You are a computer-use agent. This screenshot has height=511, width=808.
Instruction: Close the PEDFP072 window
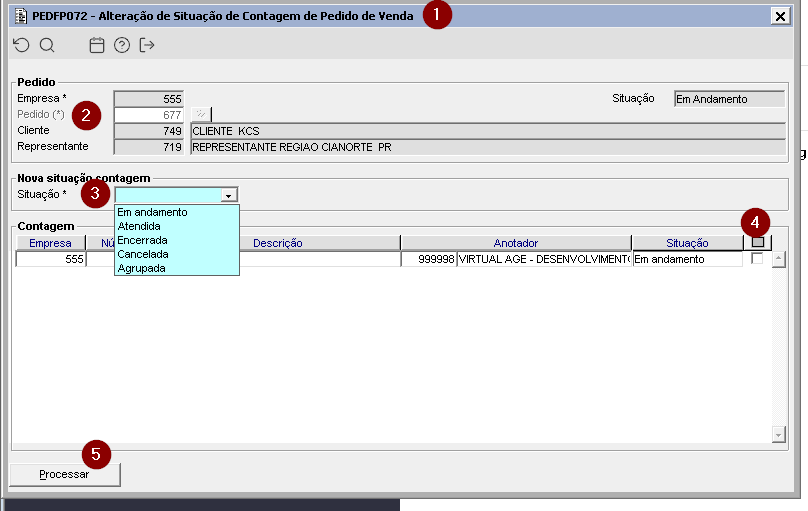[x=781, y=16]
